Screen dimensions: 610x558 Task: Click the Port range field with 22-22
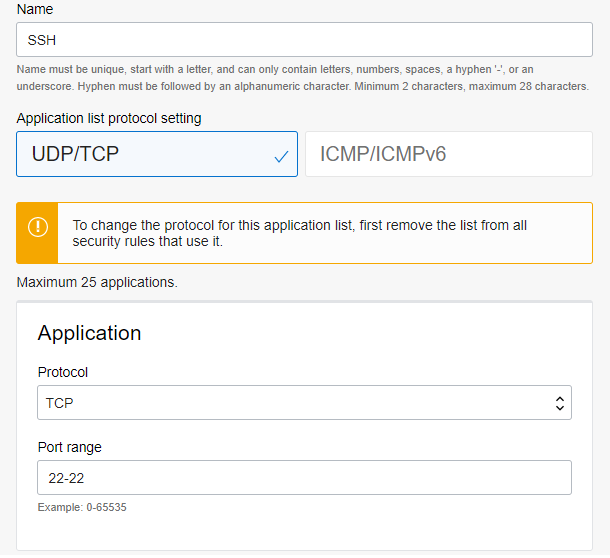click(x=304, y=477)
